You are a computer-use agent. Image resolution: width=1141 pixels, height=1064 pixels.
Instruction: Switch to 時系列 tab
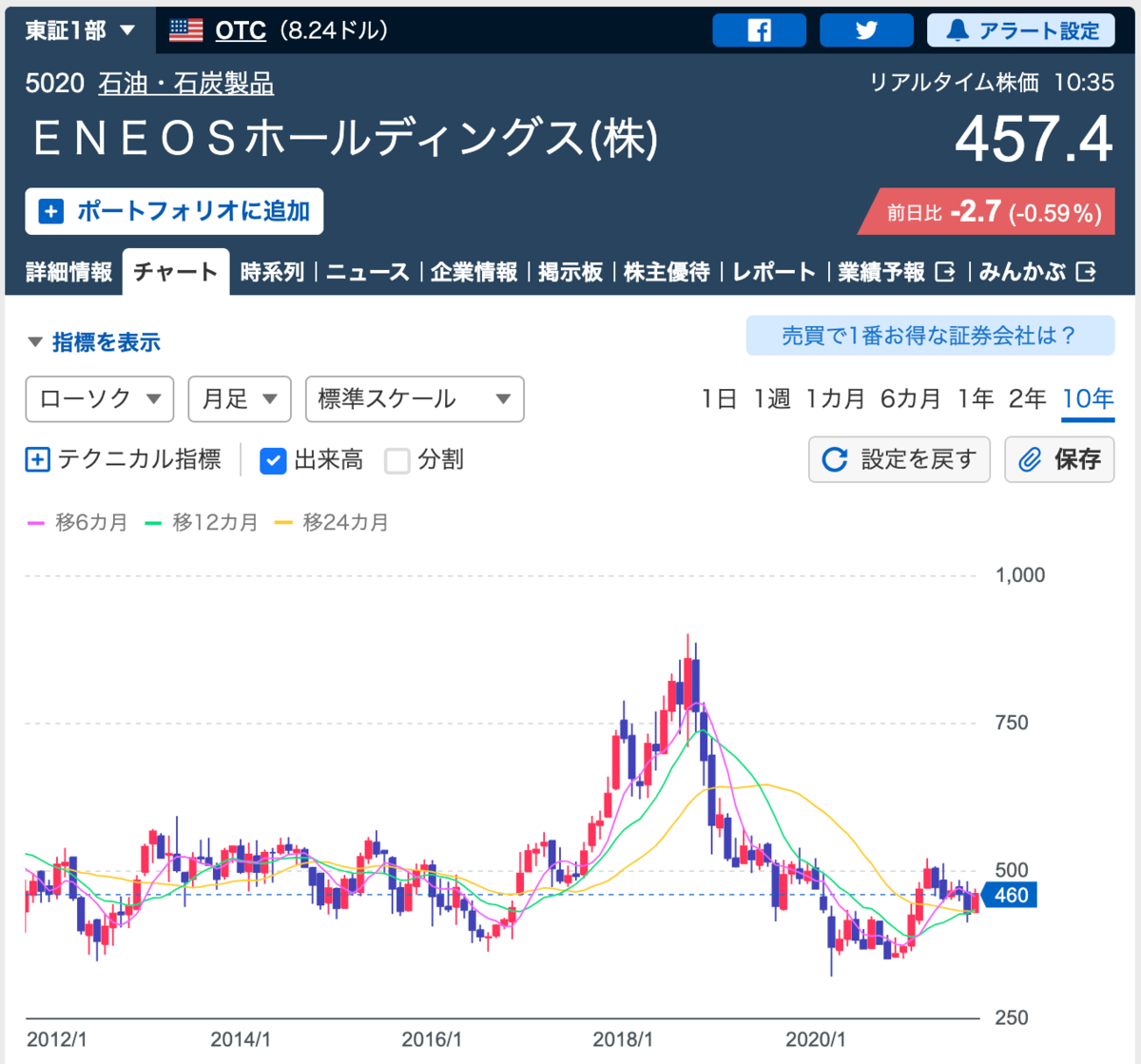click(x=272, y=272)
